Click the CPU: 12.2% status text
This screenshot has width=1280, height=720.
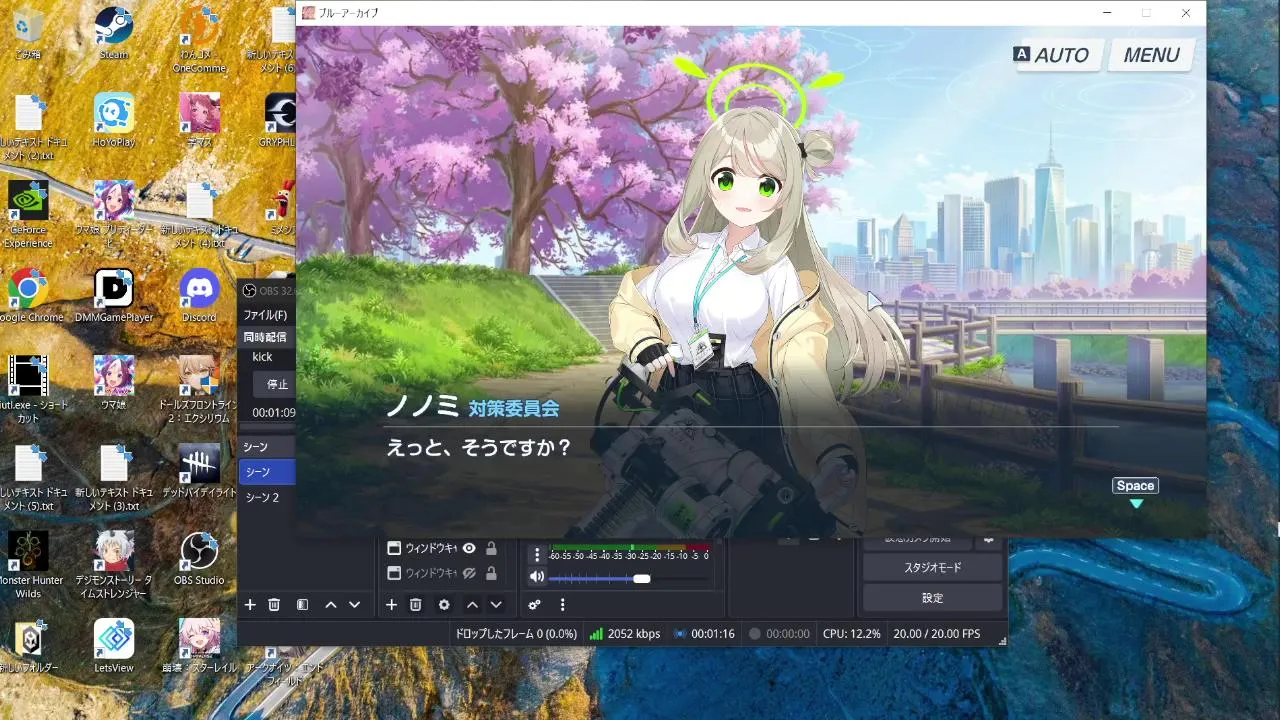(851, 634)
